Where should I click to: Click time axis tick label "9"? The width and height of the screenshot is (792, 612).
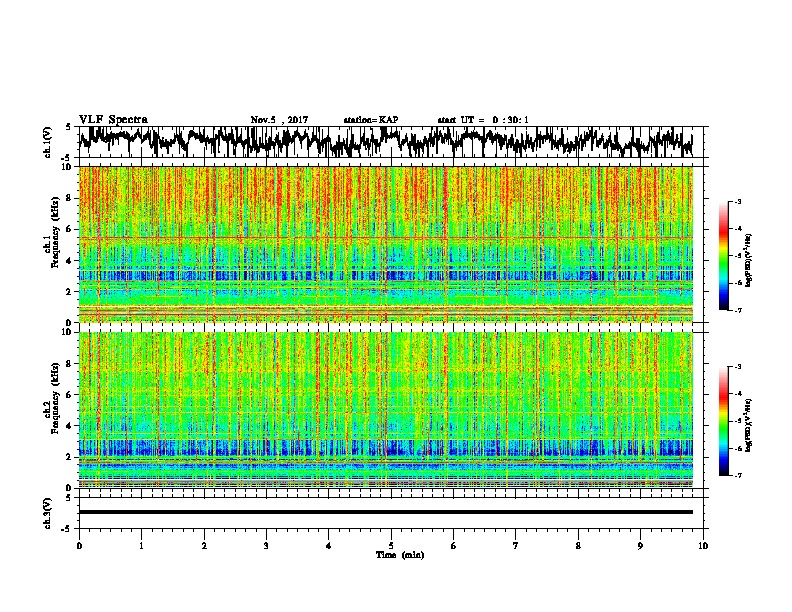(x=640, y=546)
